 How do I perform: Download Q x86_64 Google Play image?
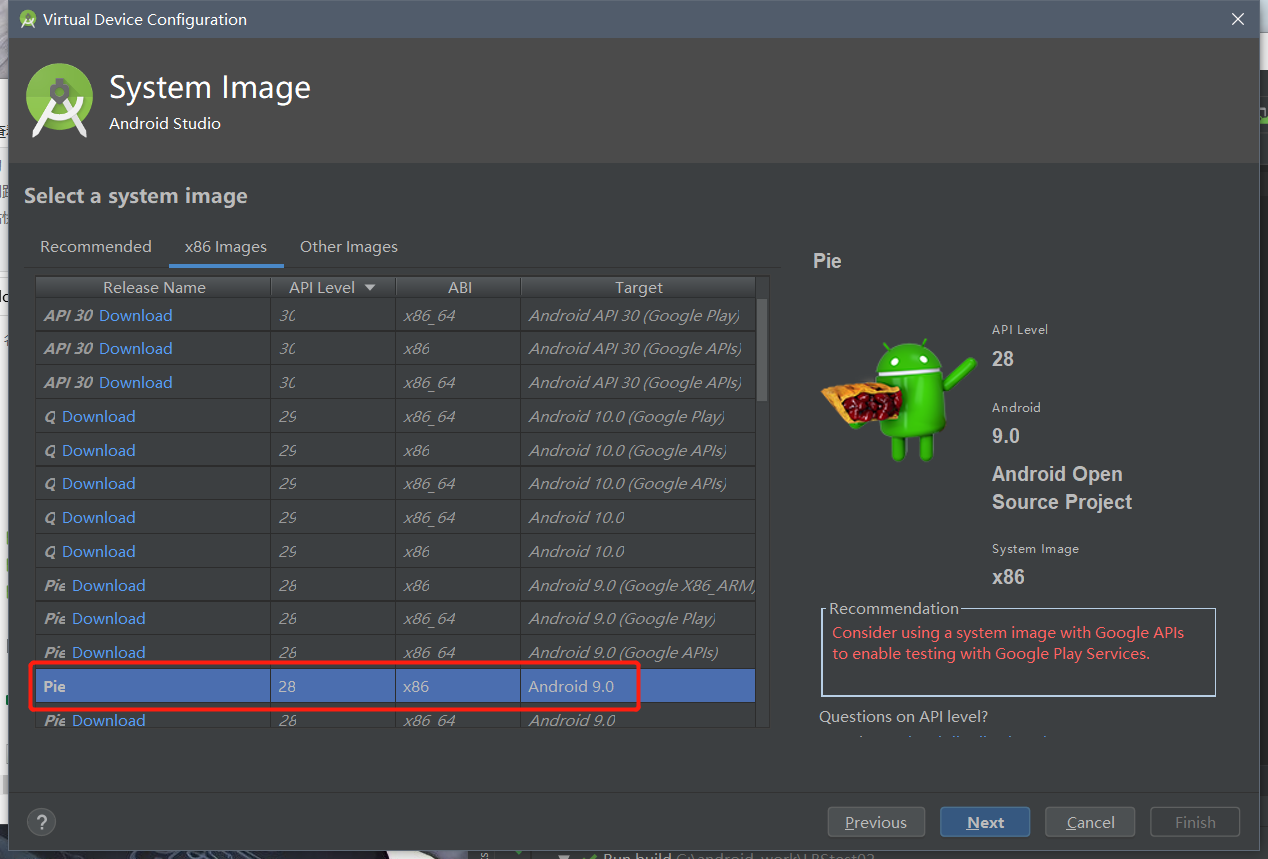click(x=99, y=416)
